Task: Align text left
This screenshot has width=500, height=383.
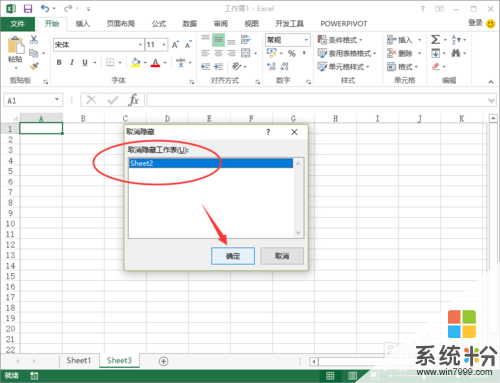Action: click(205, 53)
